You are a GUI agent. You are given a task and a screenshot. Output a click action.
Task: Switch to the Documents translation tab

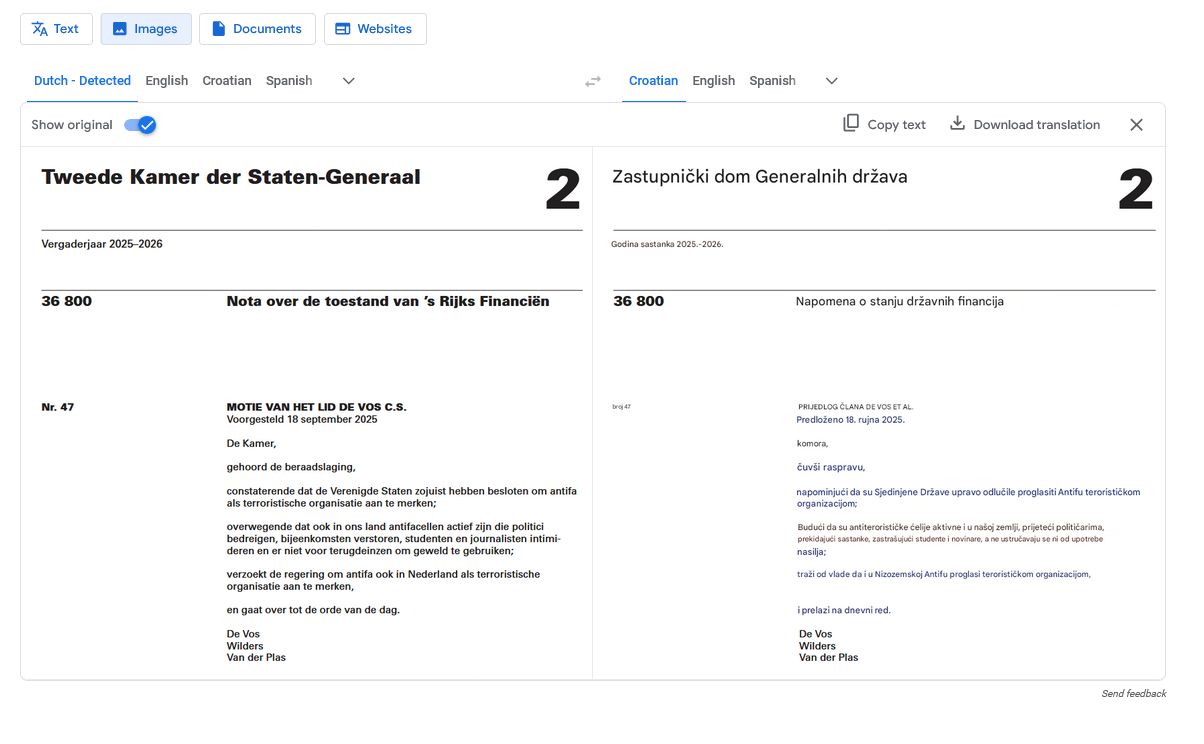click(x=257, y=29)
